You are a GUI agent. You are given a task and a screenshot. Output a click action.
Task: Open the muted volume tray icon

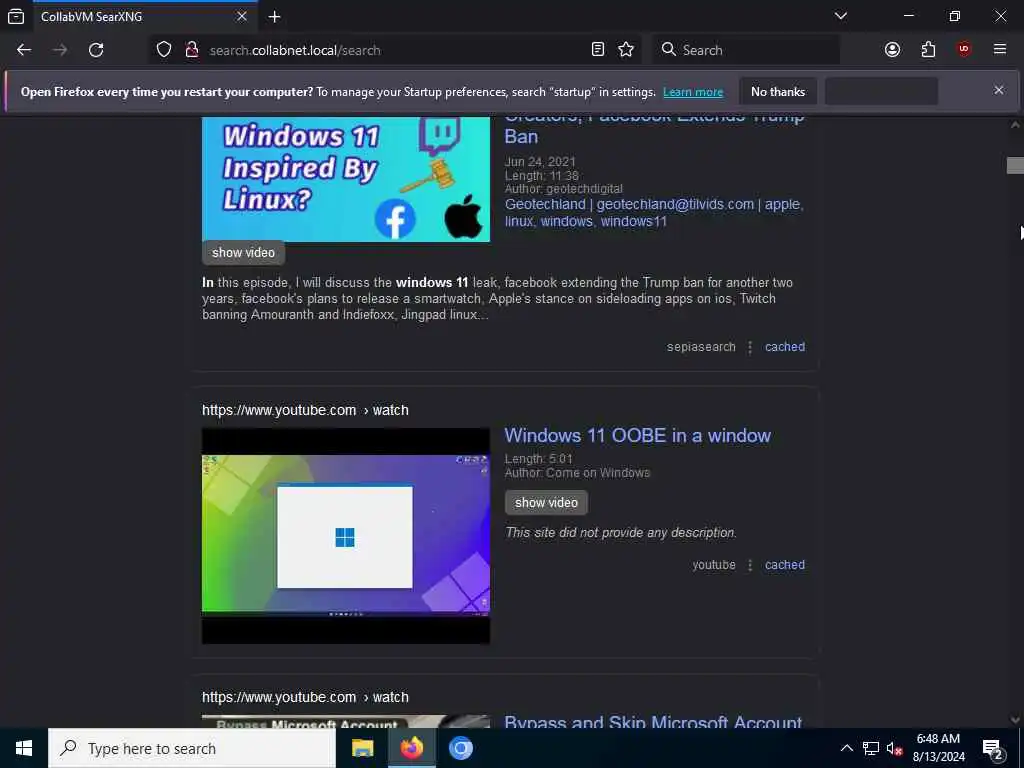pyautogui.click(x=894, y=748)
